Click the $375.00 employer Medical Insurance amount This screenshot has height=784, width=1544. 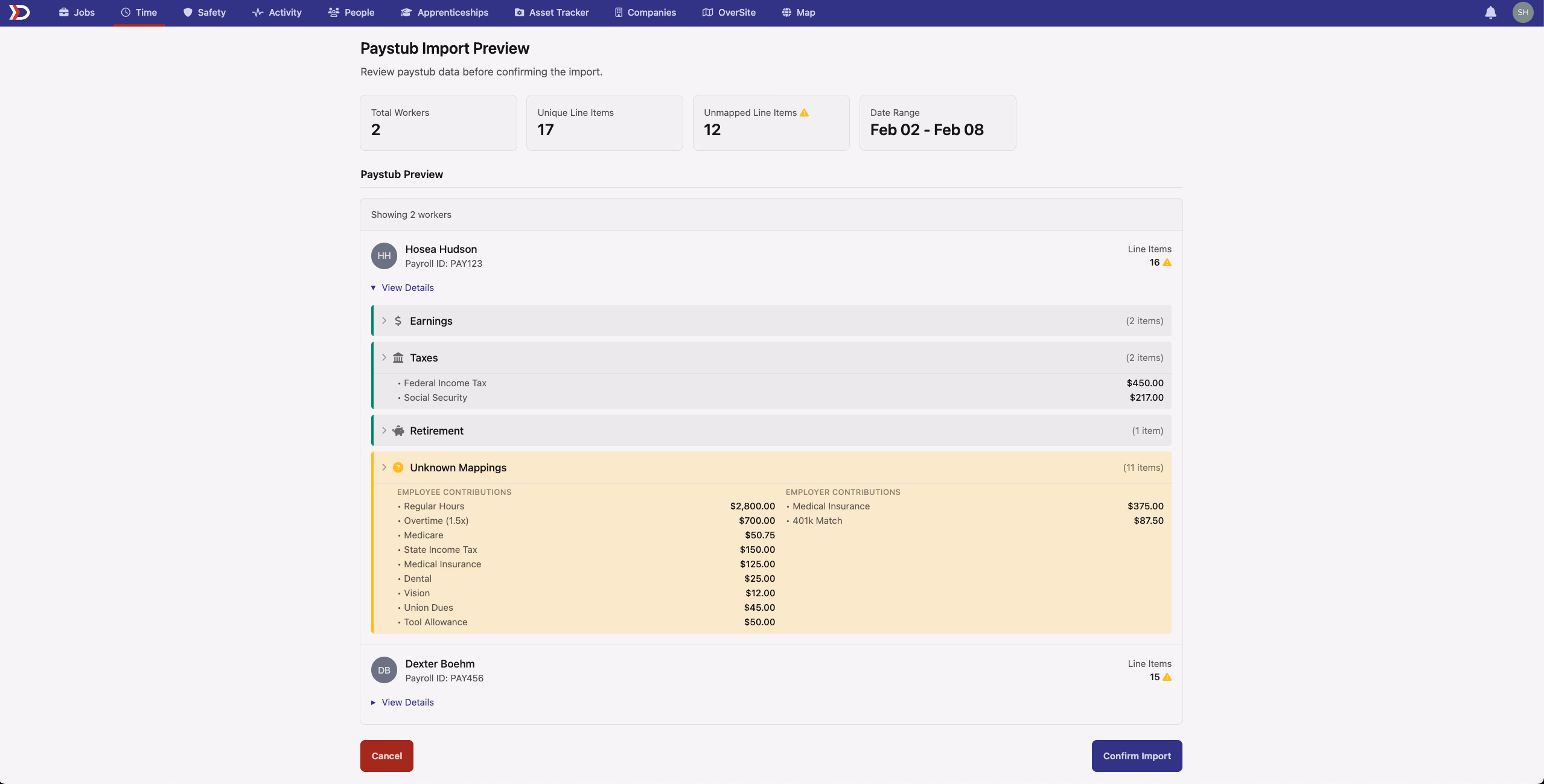[1146, 506]
